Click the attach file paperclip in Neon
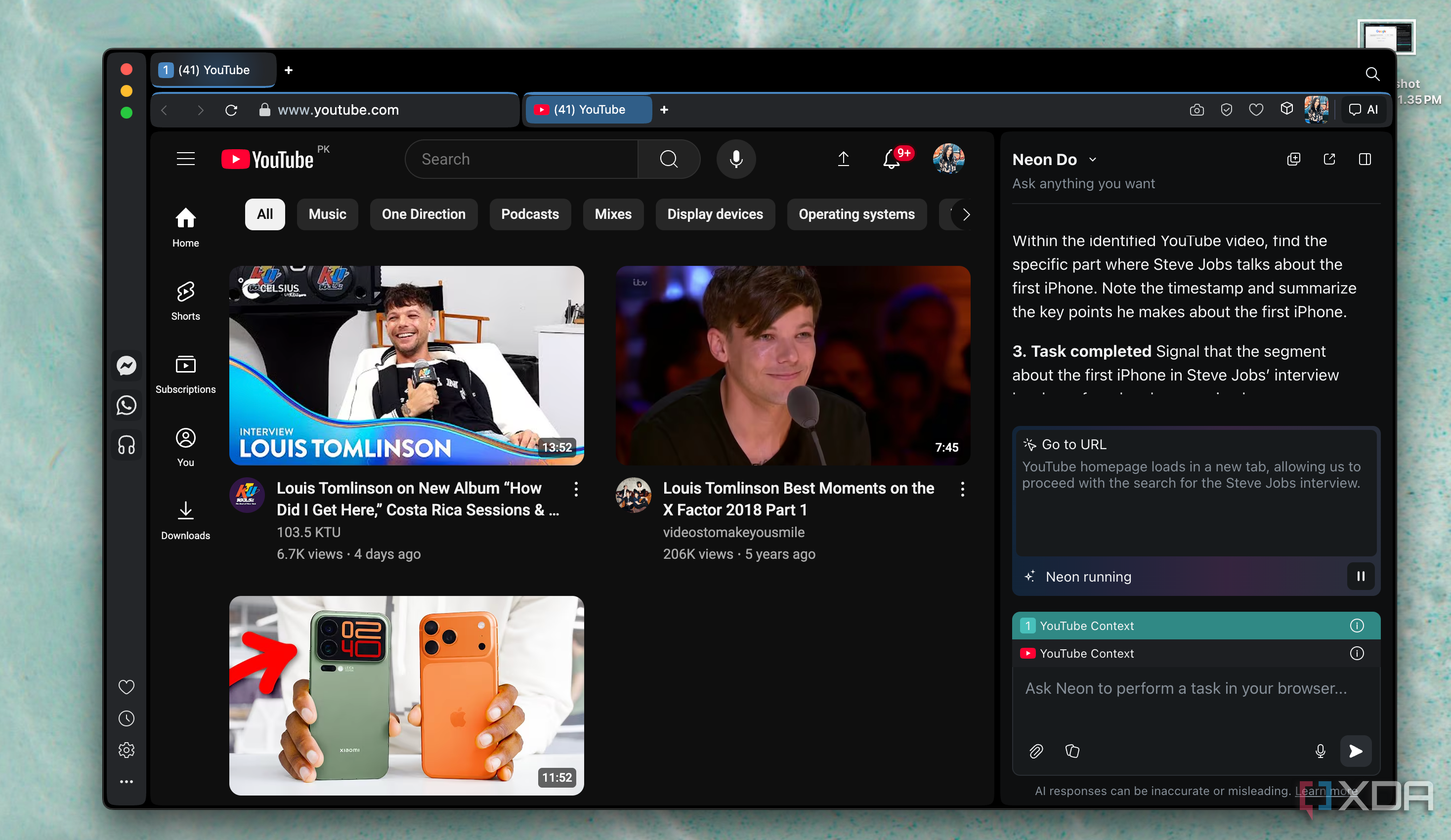Viewport: 1451px width, 840px height. [x=1036, y=752]
